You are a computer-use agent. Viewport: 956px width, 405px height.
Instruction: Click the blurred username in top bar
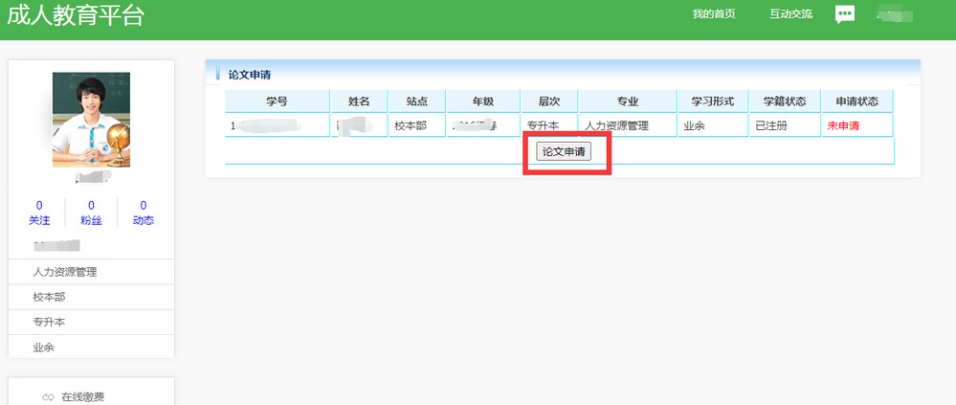tap(895, 14)
